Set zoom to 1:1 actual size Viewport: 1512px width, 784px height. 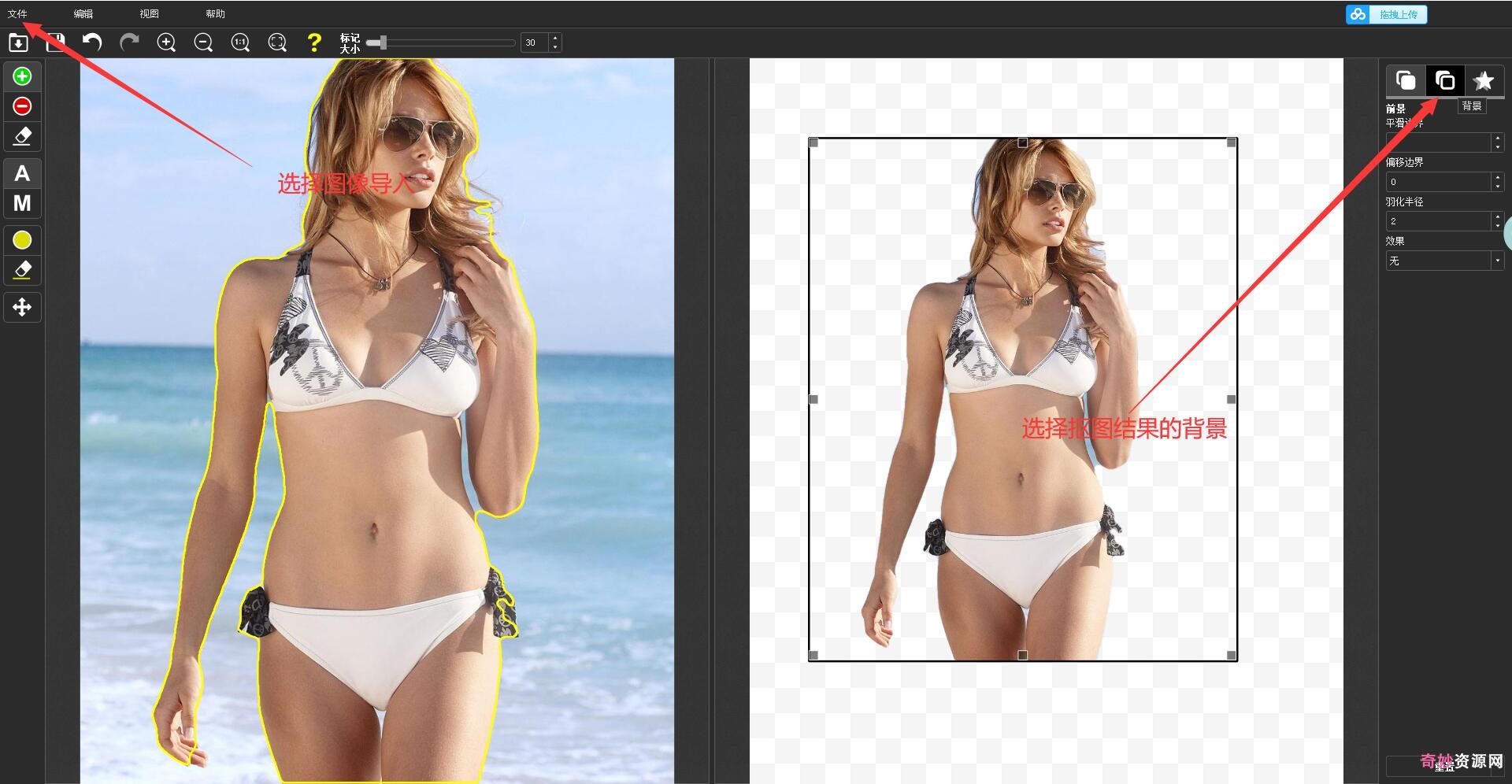(240, 43)
